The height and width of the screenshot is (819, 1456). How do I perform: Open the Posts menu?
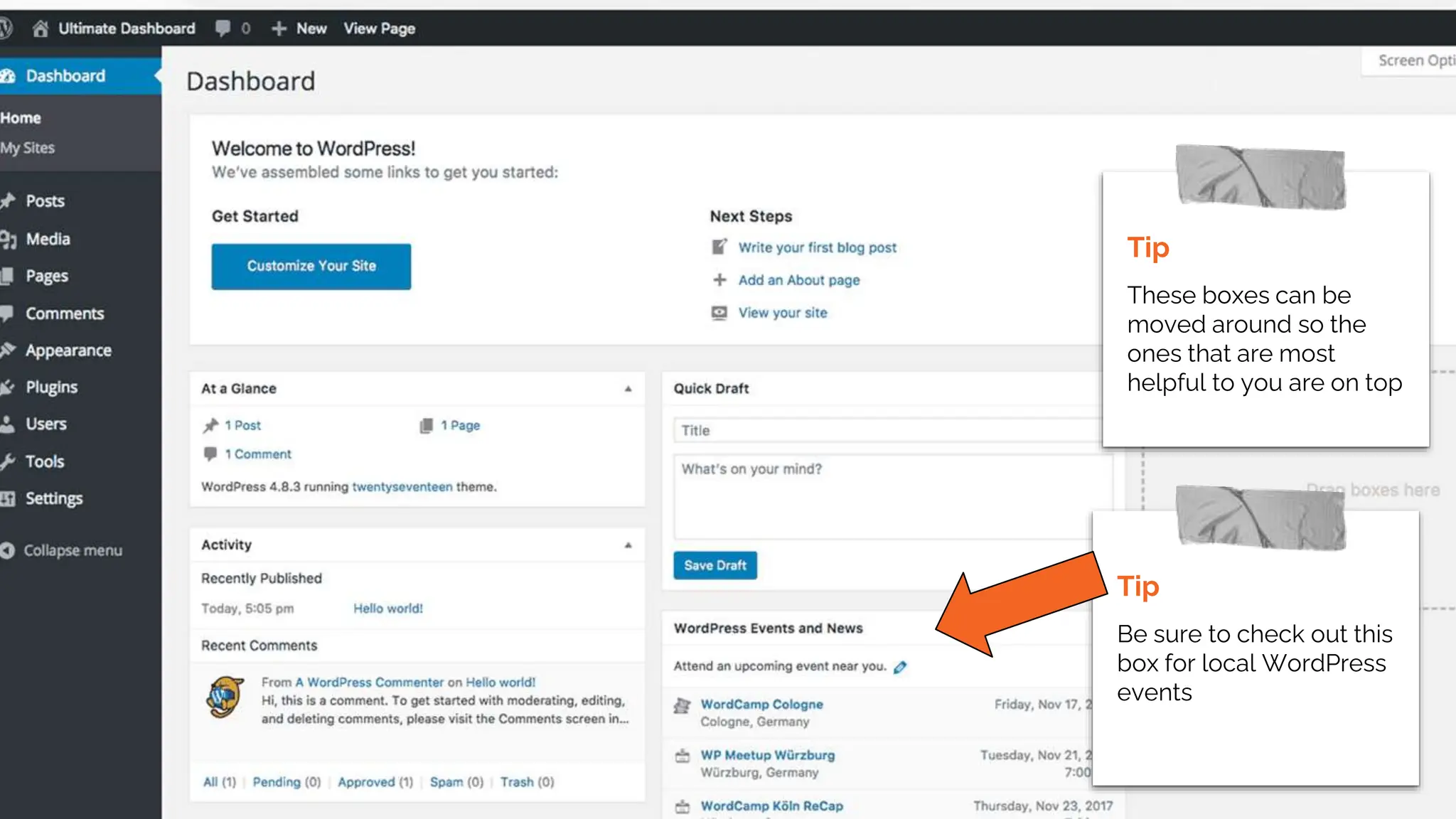coord(45,201)
